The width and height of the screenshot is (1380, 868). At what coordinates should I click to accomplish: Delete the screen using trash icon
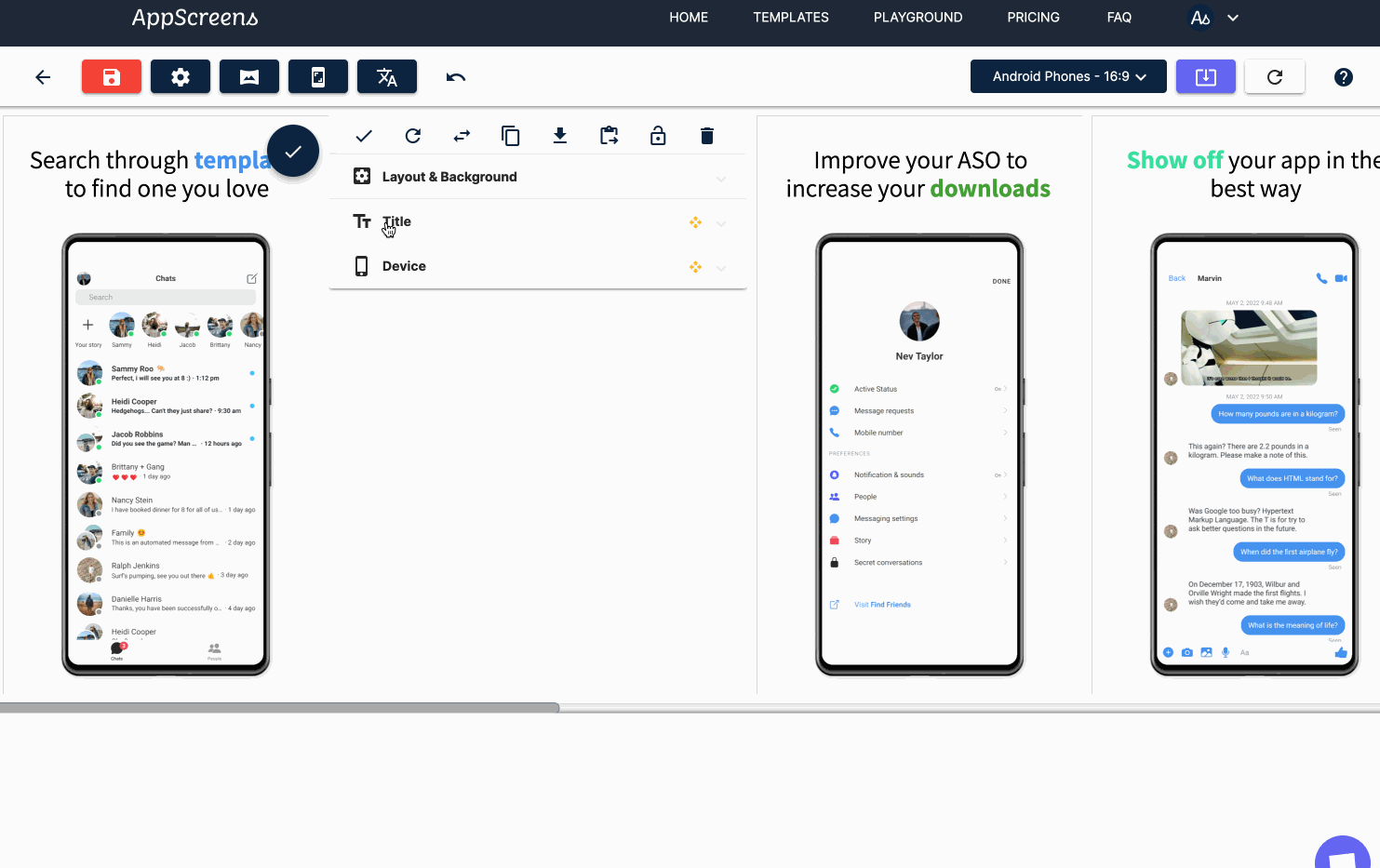[x=706, y=135]
